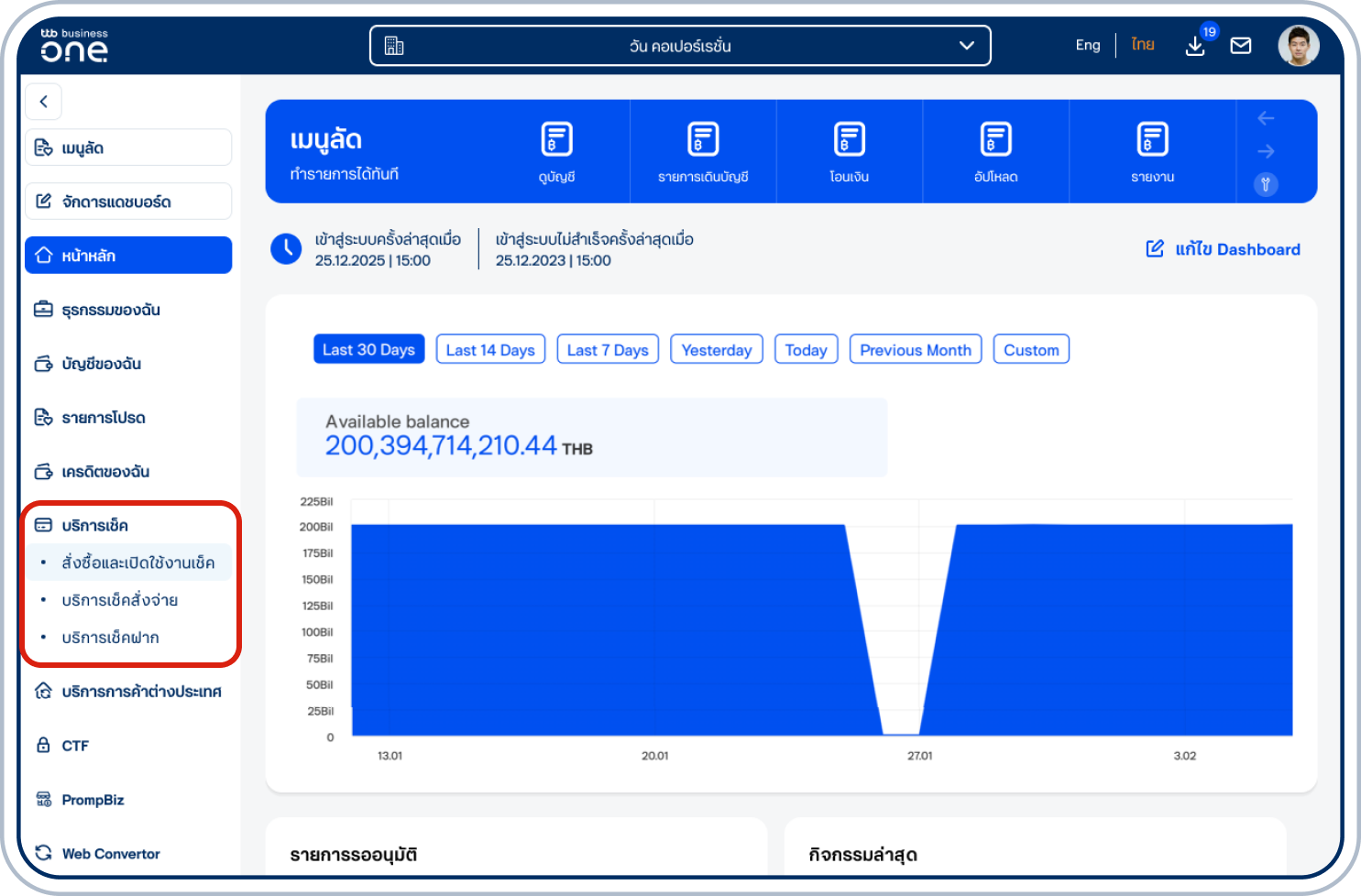
Task: Select the อัปโหลด upload shortcut icon
Action: [995, 140]
